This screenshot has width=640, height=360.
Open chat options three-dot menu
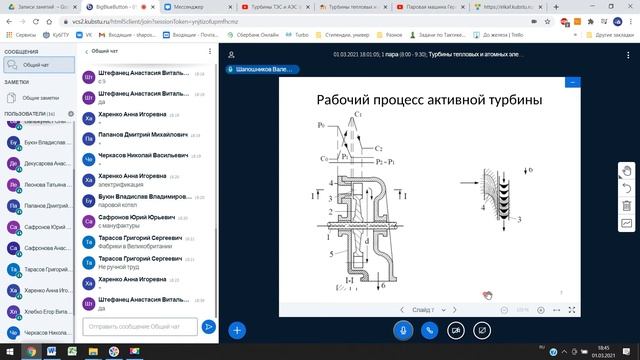210,51
